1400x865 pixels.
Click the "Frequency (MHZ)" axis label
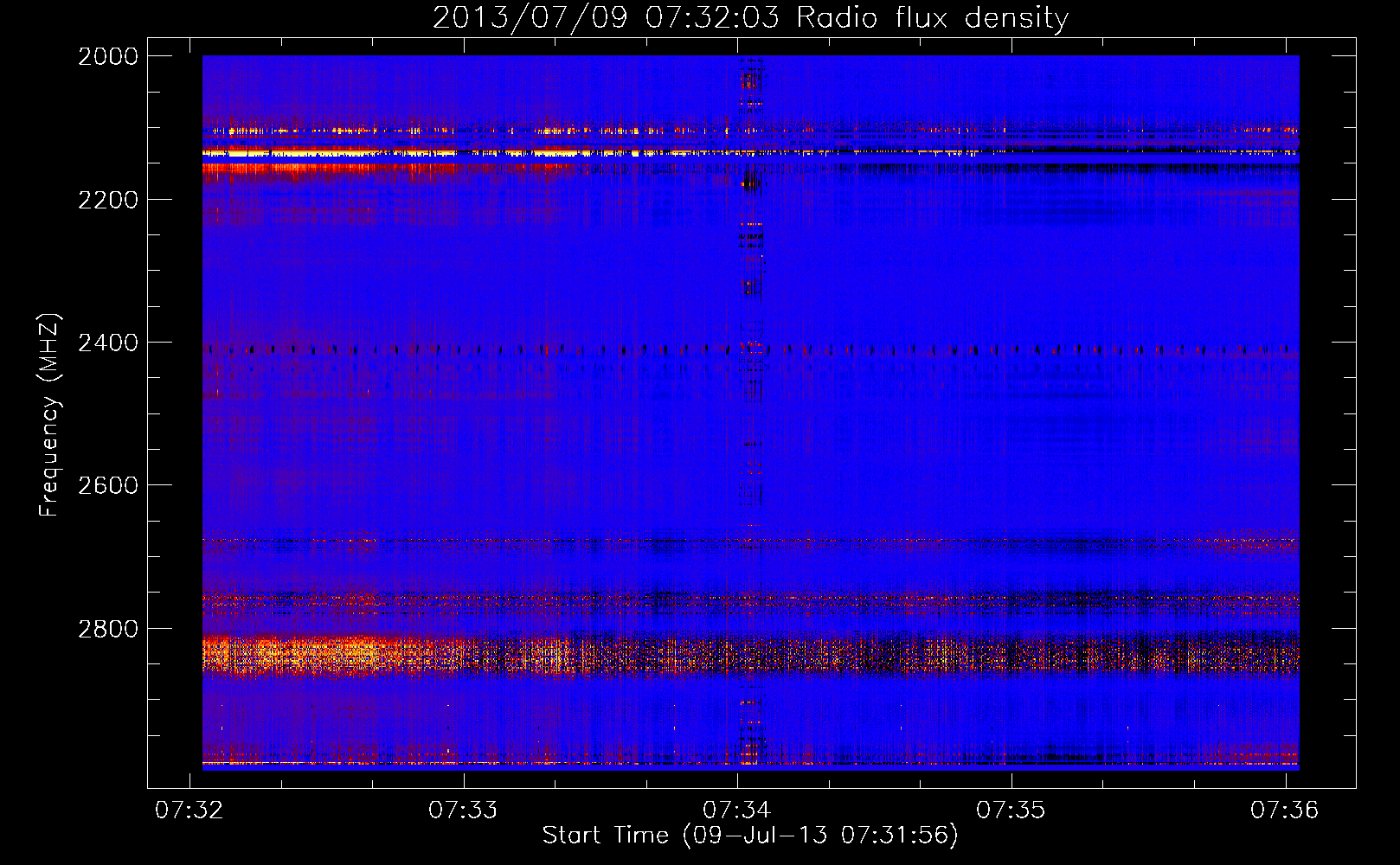click(49, 415)
